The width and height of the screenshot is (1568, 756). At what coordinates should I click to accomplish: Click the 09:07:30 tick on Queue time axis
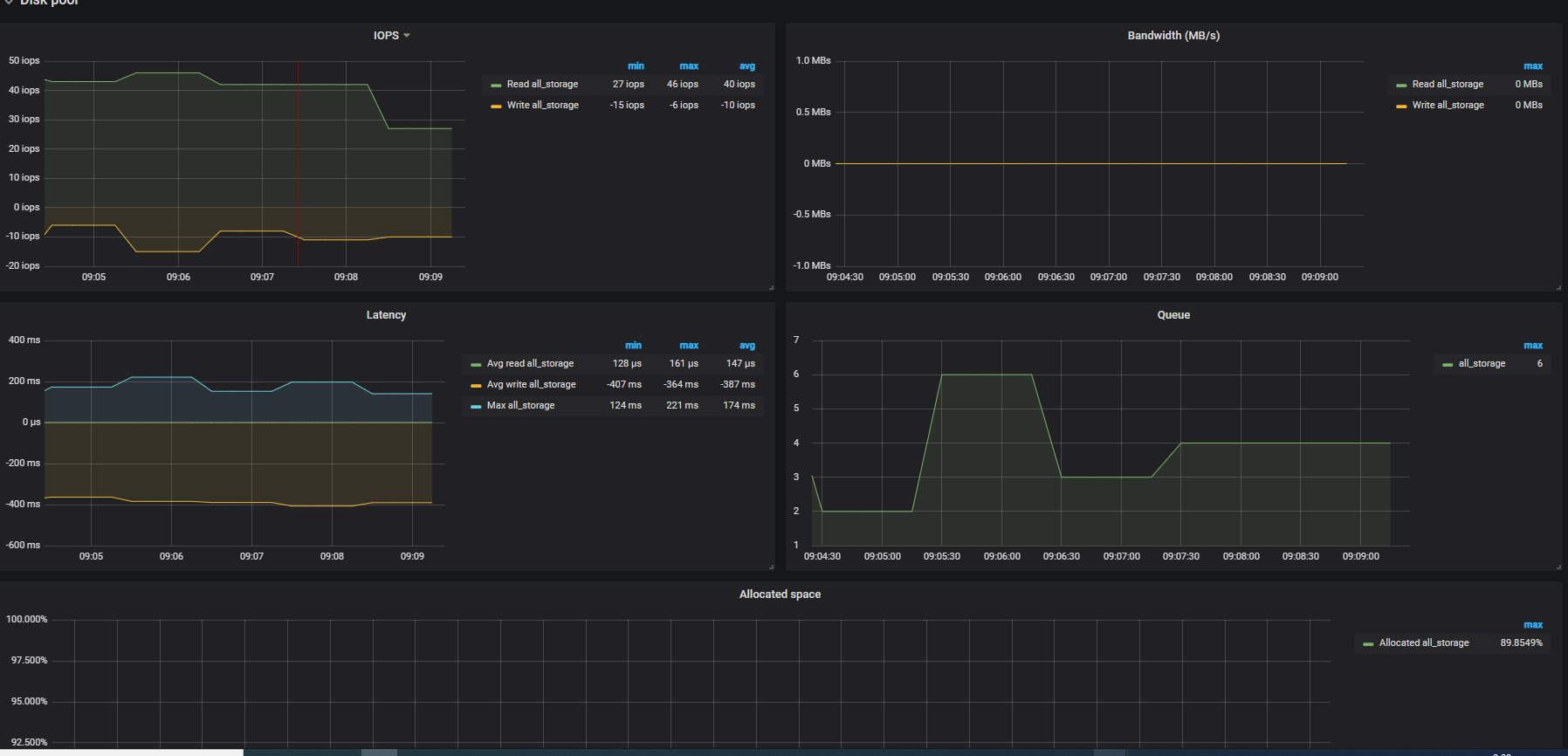tap(1181, 557)
